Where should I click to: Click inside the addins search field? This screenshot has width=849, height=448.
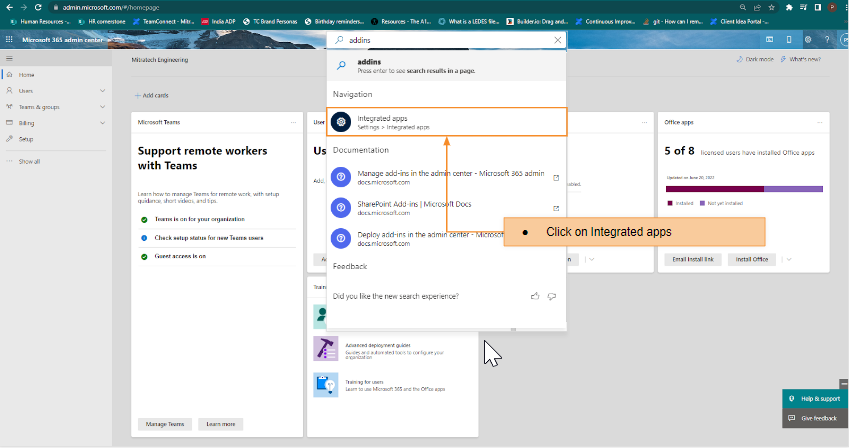[x=449, y=40]
